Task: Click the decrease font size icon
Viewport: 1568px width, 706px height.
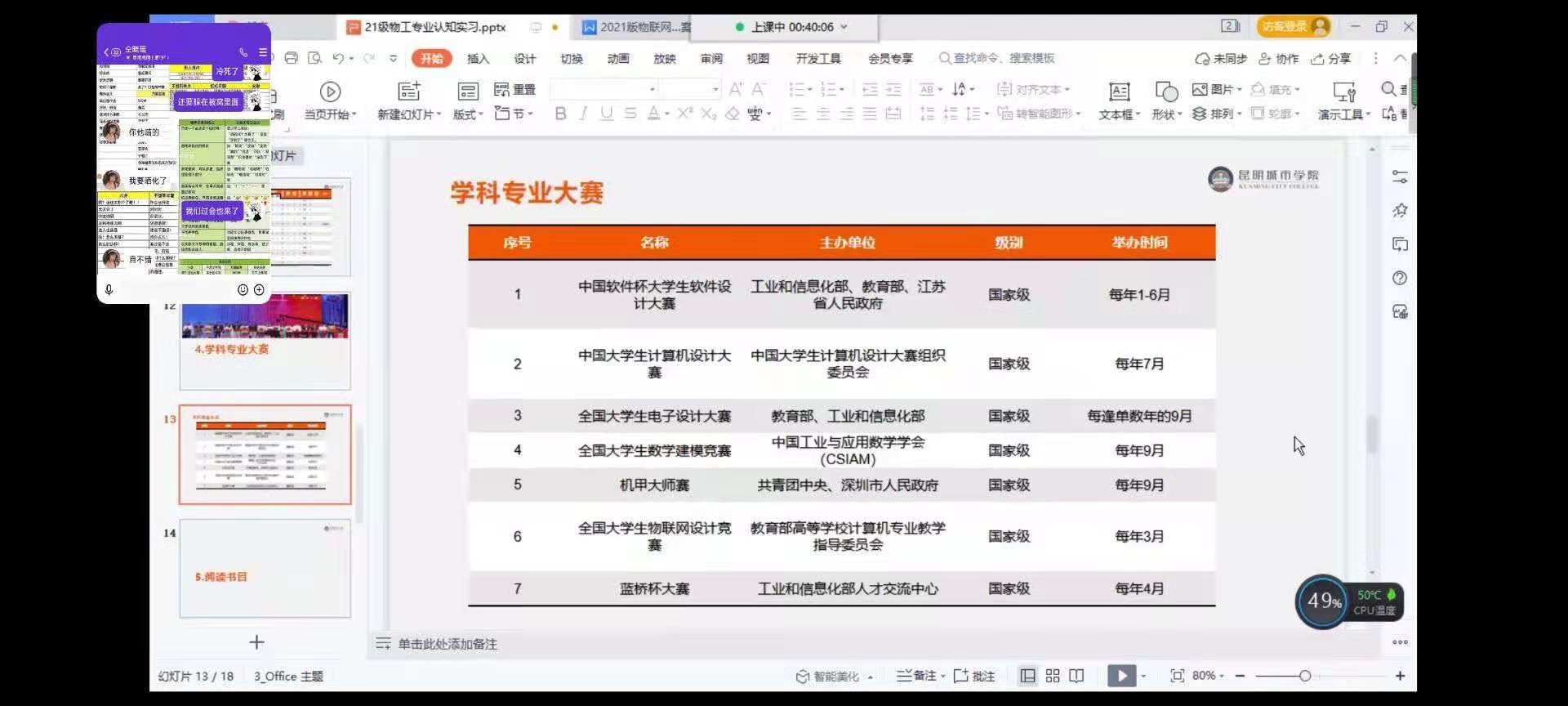Action: pyautogui.click(x=759, y=89)
